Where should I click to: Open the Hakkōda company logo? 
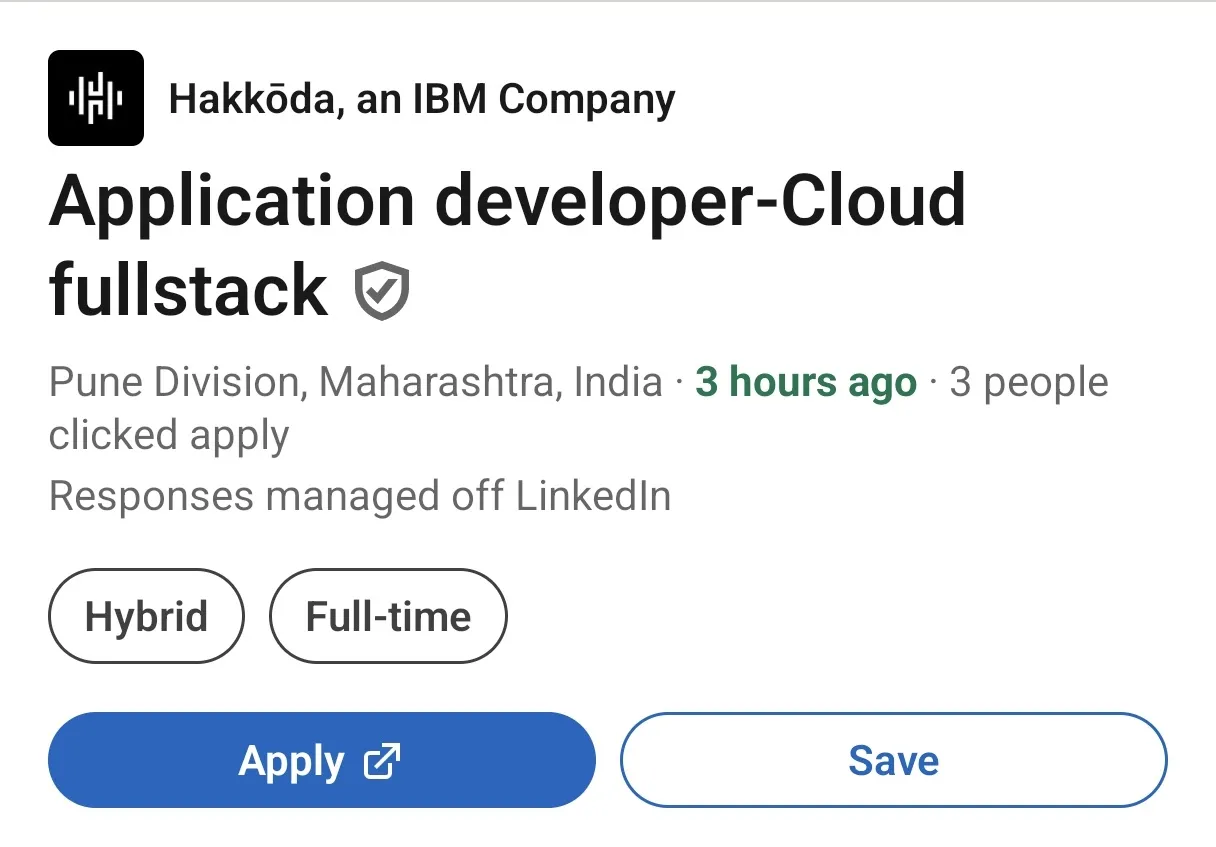(96, 98)
